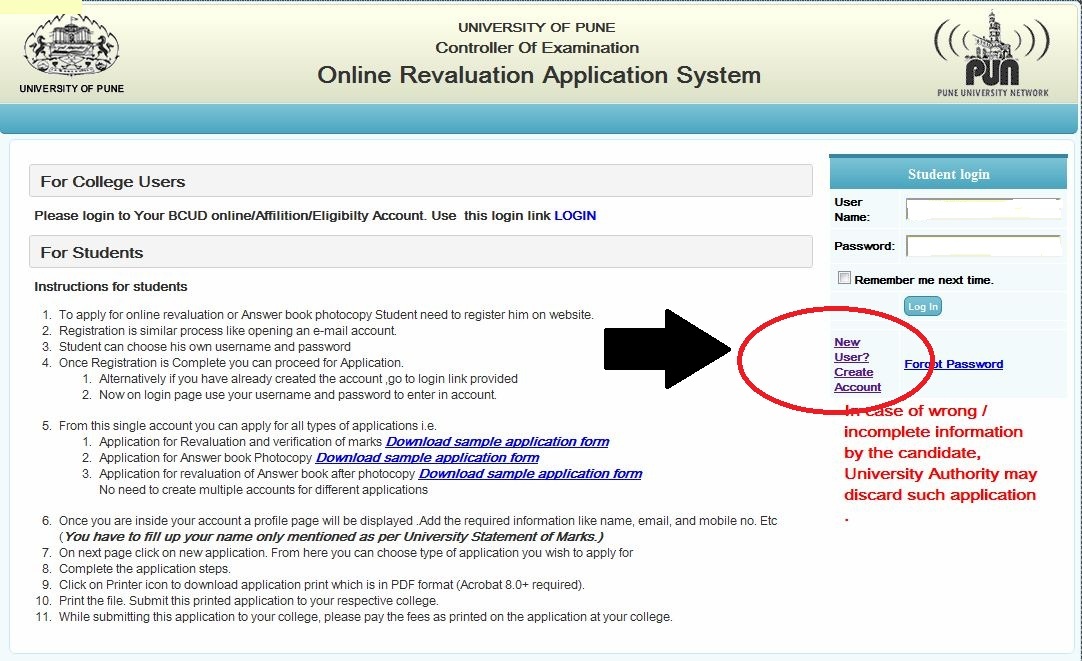Screen dimensions: 1082x661
Task: Click the For College Users section header
Action: [x=111, y=181]
